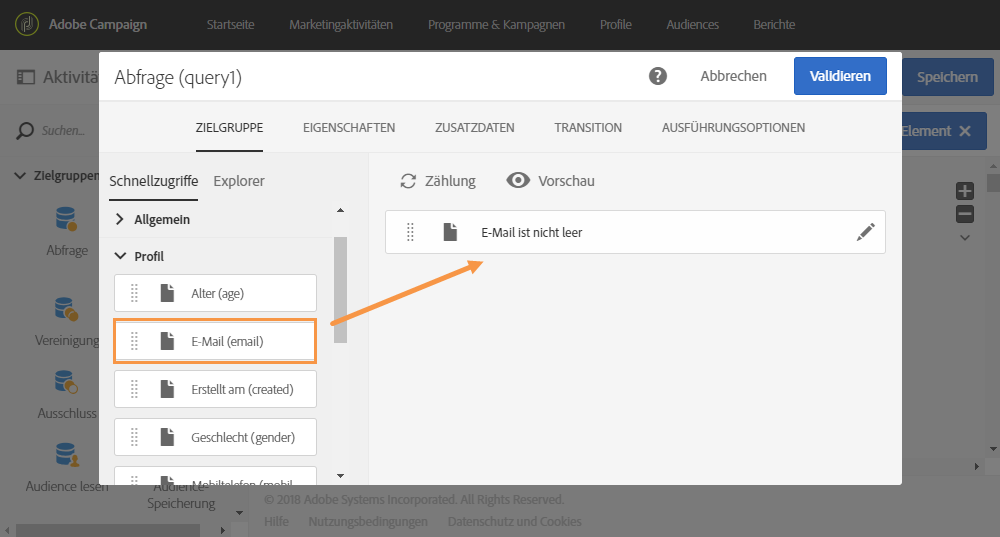Click the Validieren button
Image resolution: width=1000 pixels, height=537 pixels.
pyautogui.click(x=840, y=76)
